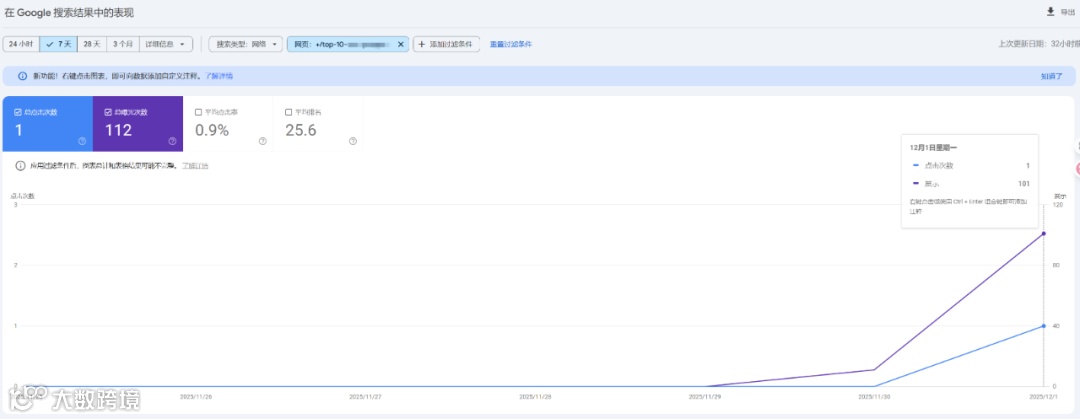Click the 2025/11/27 x-axis date label
The height and width of the screenshot is (419, 1080).
[365, 397]
